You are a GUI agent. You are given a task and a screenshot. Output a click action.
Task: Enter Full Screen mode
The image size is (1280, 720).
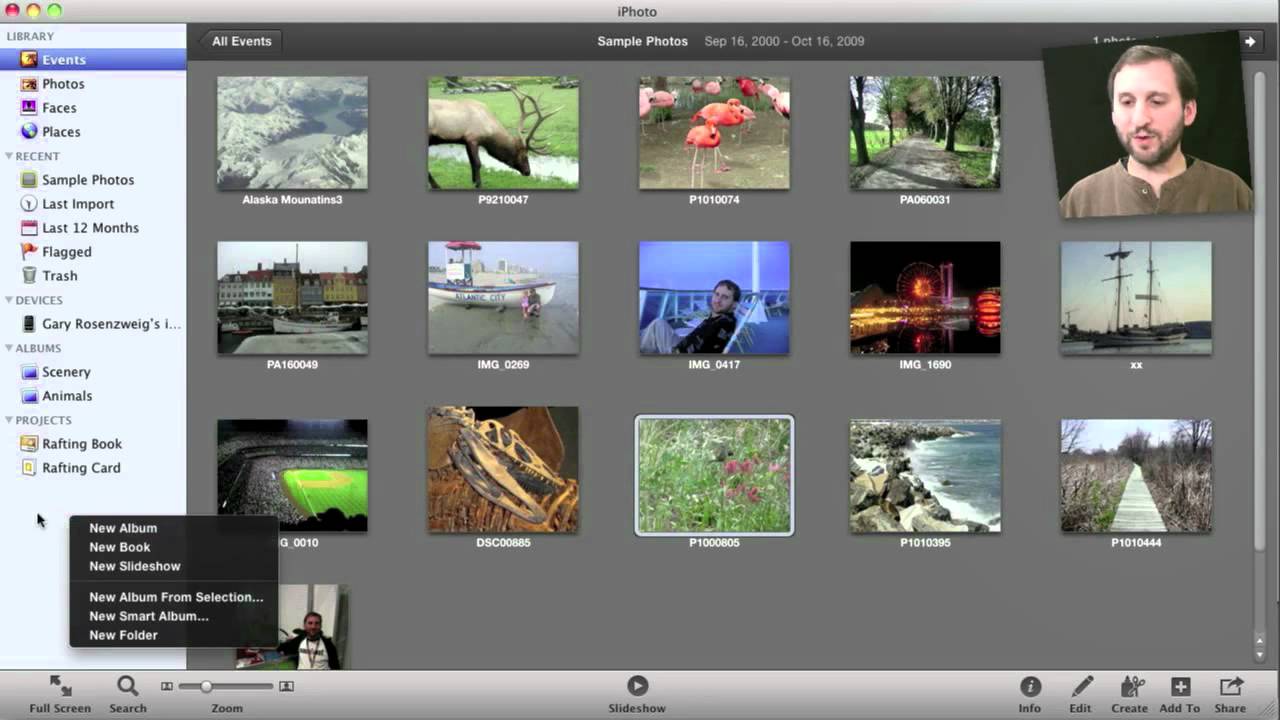pos(60,693)
